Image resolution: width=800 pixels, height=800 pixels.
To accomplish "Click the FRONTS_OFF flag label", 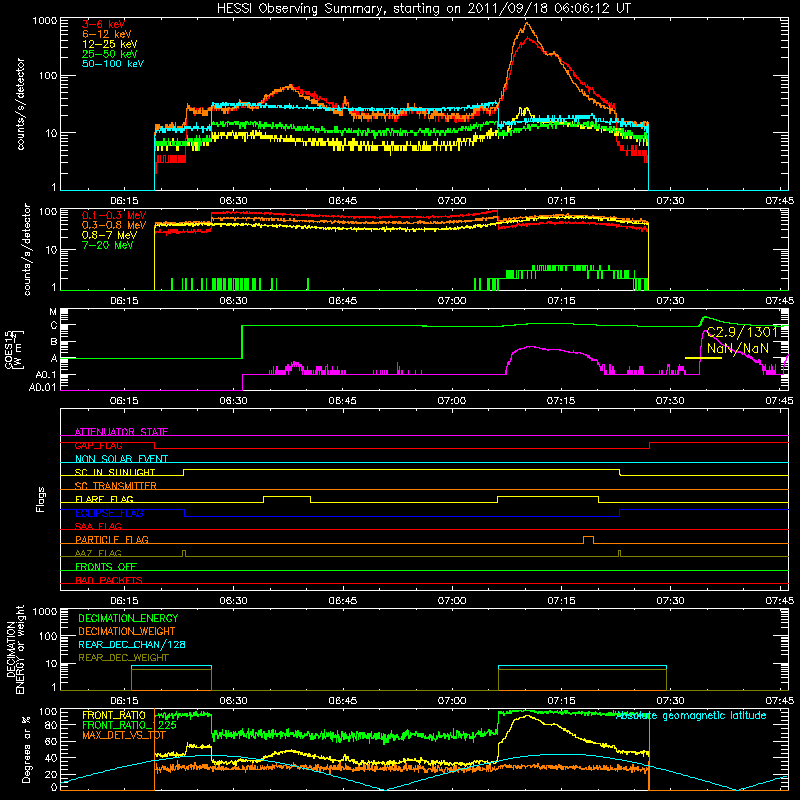I will point(106,566).
